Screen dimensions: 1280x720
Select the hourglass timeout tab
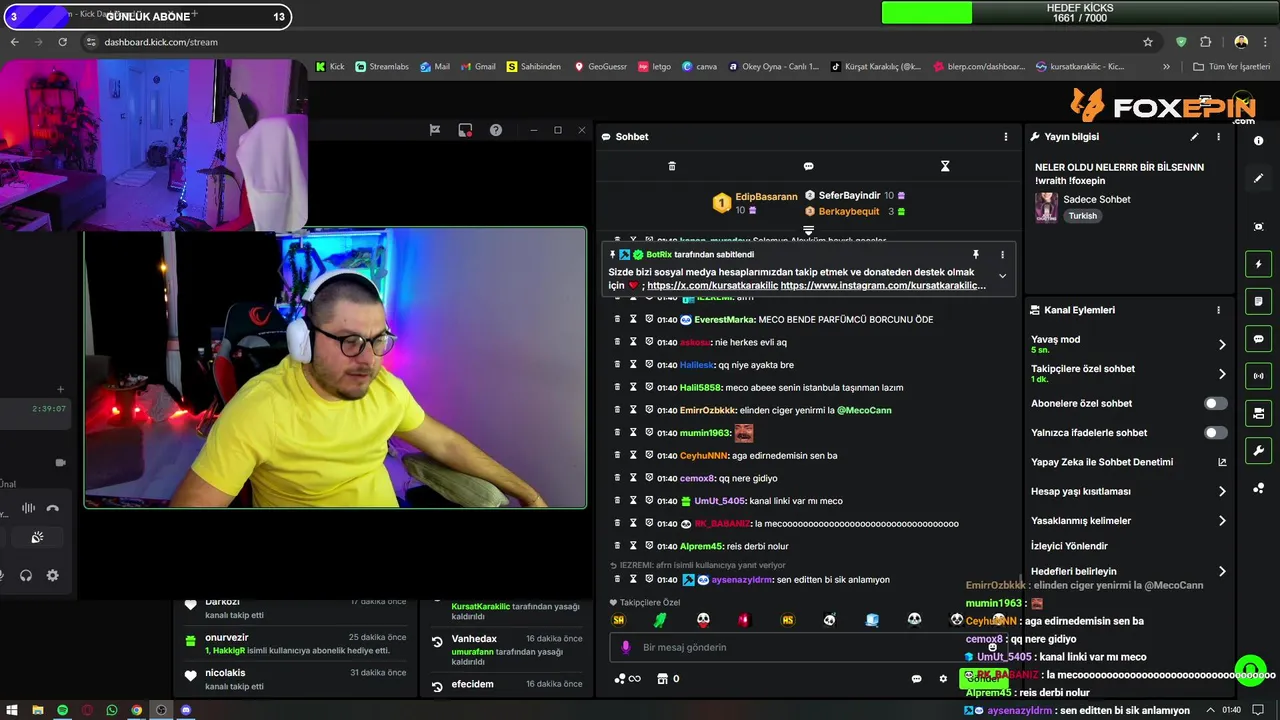pyautogui.click(x=945, y=166)
